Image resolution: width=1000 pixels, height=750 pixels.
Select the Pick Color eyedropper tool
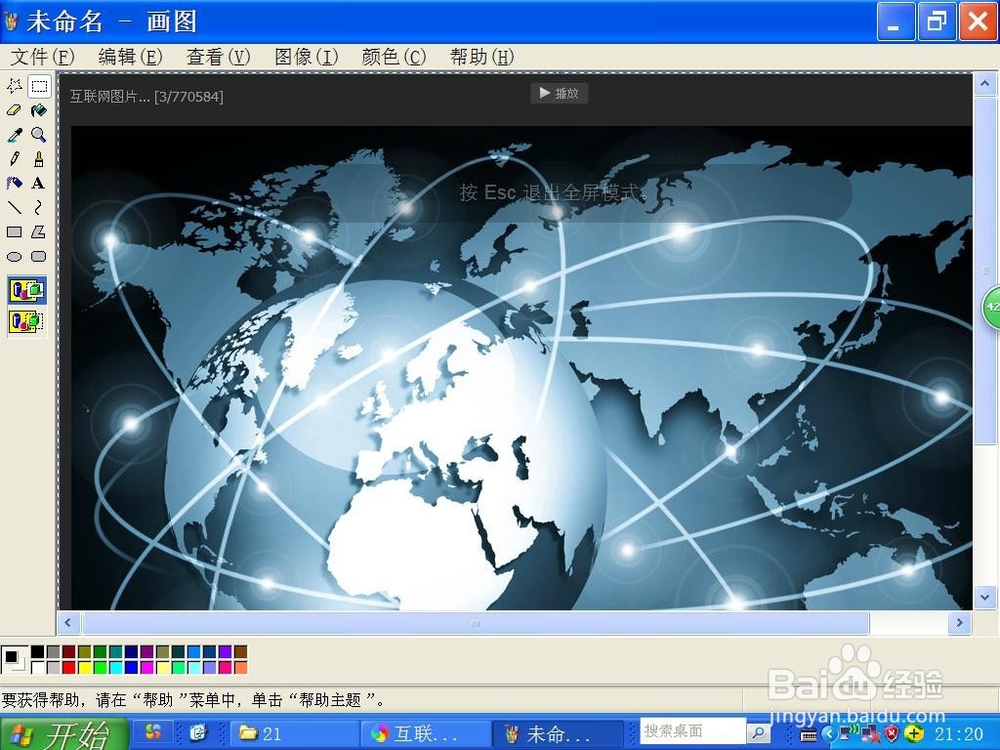click(14, 135)
